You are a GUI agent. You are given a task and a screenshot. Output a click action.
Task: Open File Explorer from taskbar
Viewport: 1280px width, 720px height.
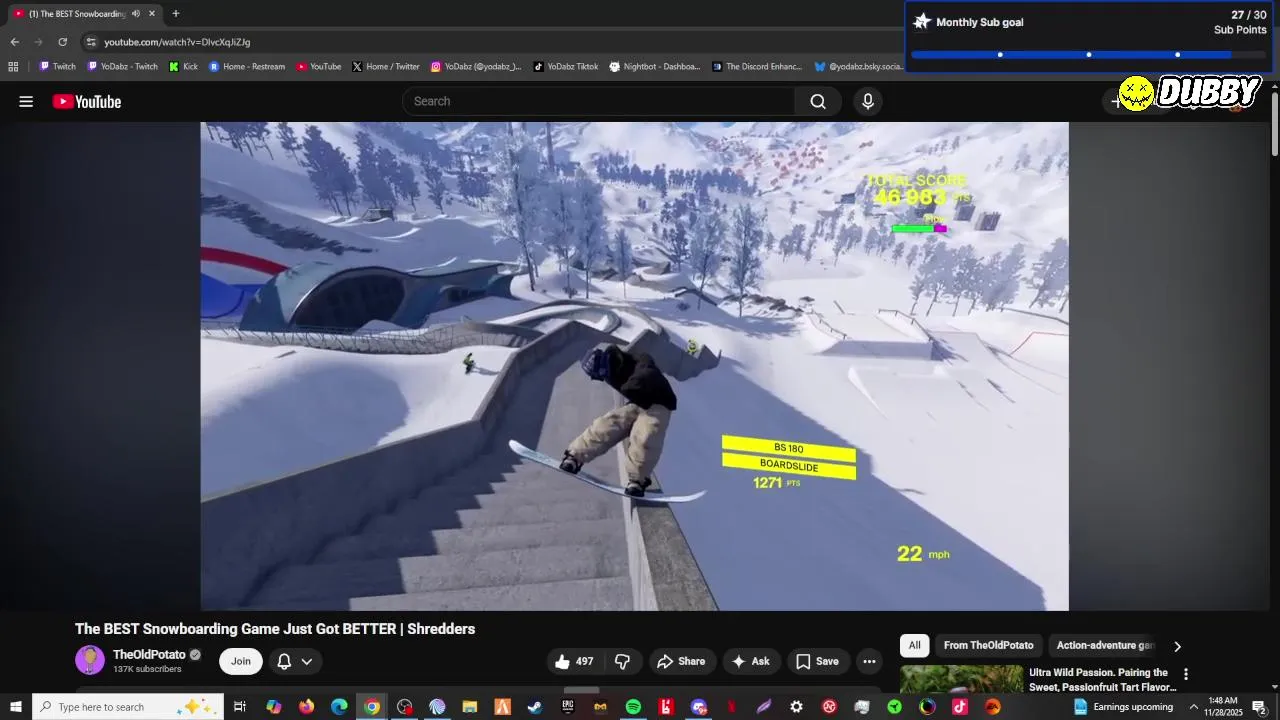(x=470, y=707)
